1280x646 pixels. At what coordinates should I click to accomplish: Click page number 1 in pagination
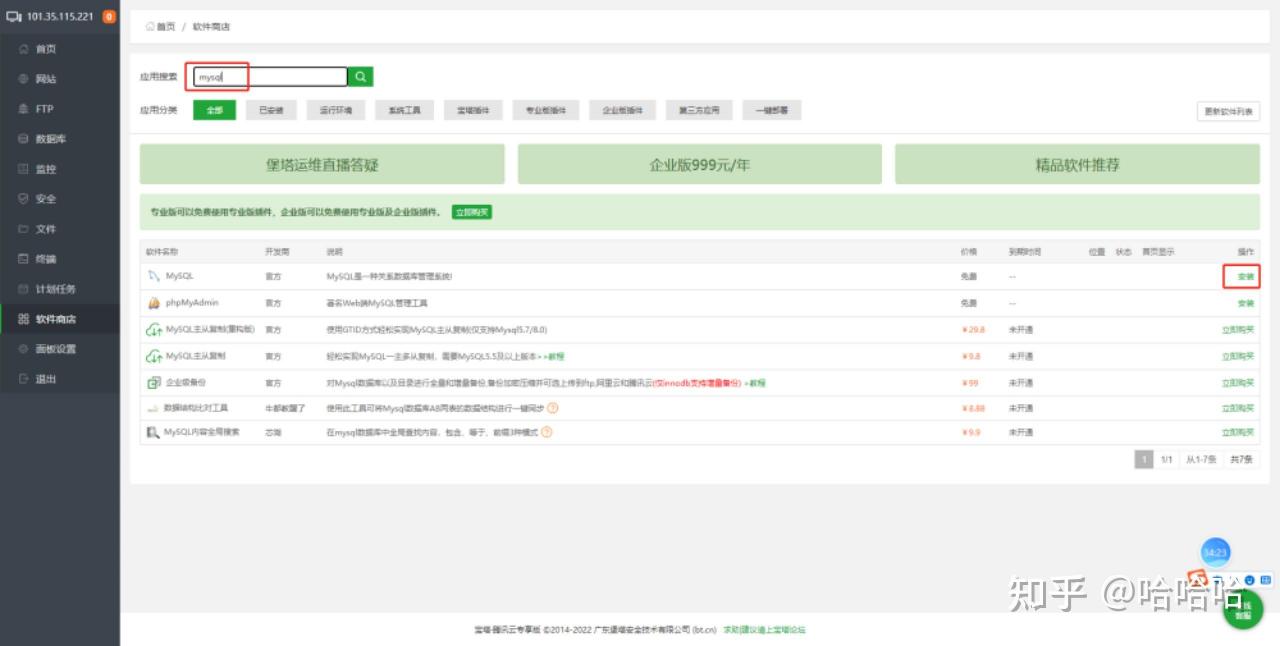pyautogui.click(x=1144, y=459)
